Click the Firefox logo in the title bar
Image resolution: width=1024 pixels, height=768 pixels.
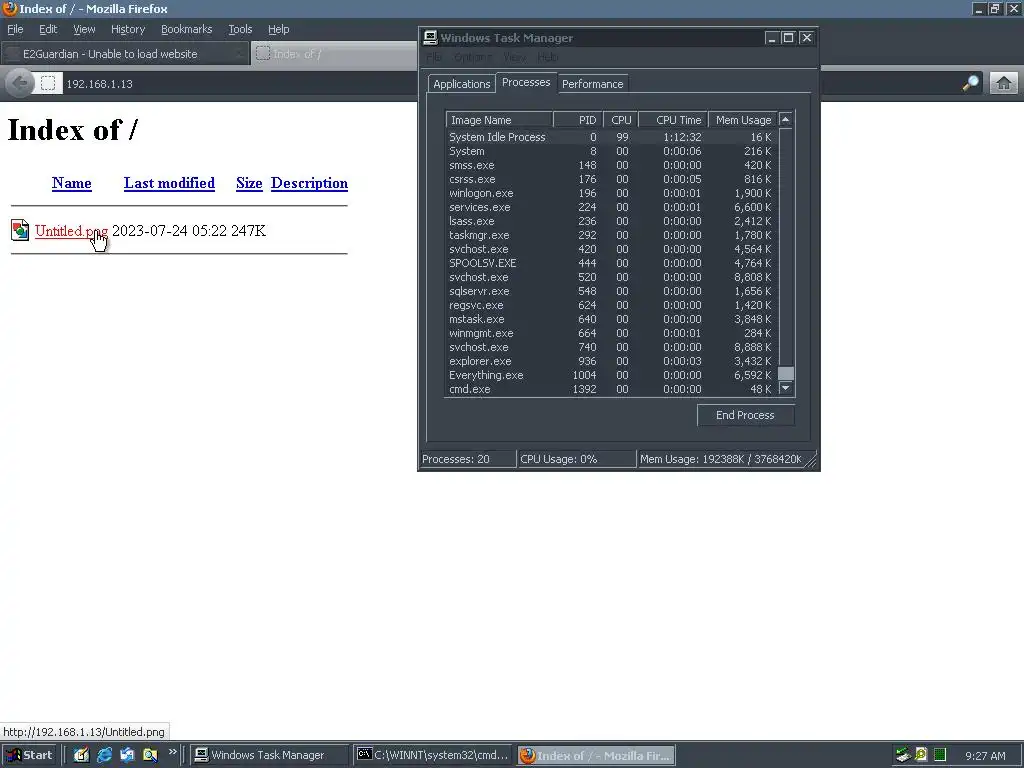[9, 8]
